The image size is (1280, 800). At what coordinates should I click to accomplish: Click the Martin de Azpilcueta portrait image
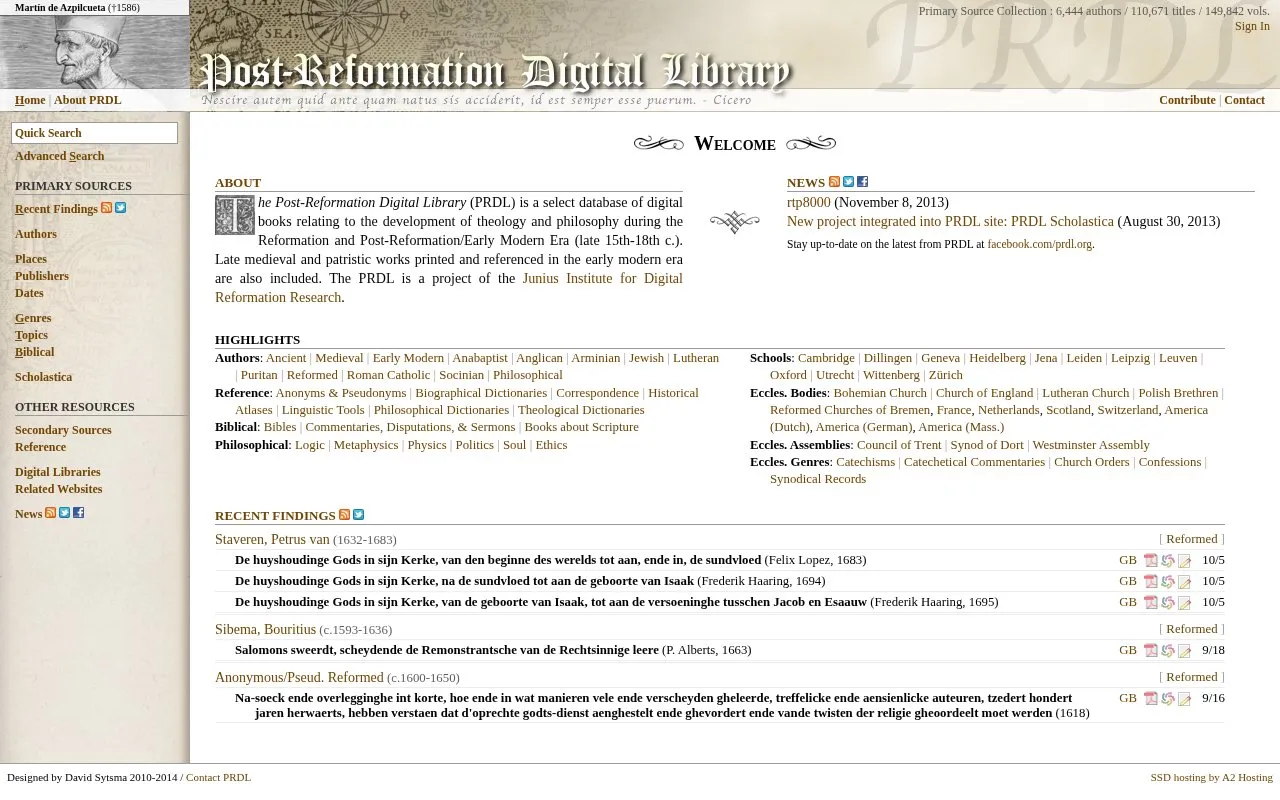pyautogui.click(x=94, y=52)
